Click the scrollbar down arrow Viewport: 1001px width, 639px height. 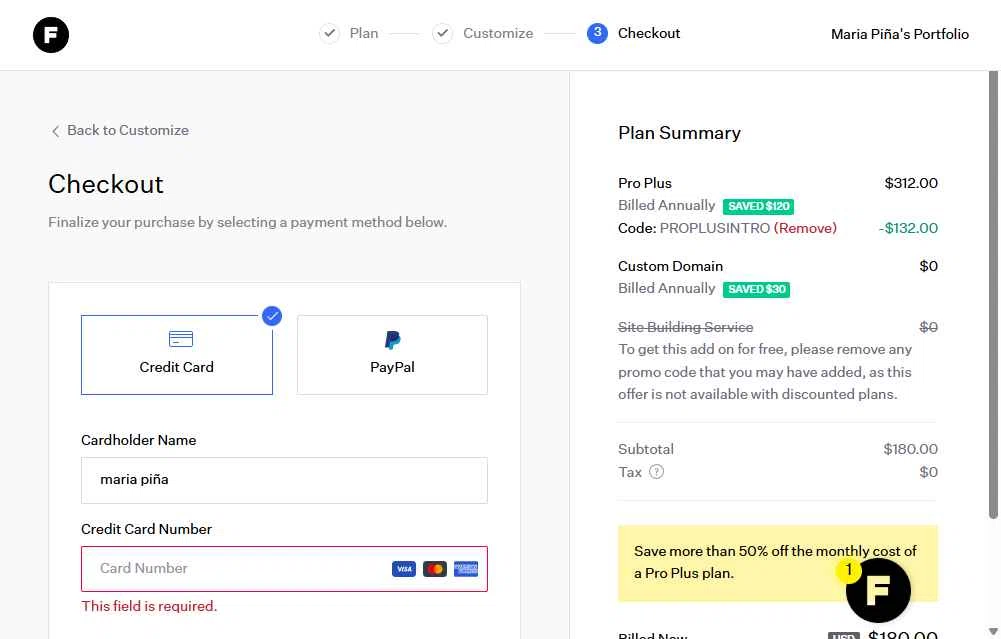(x=993, y=631)
